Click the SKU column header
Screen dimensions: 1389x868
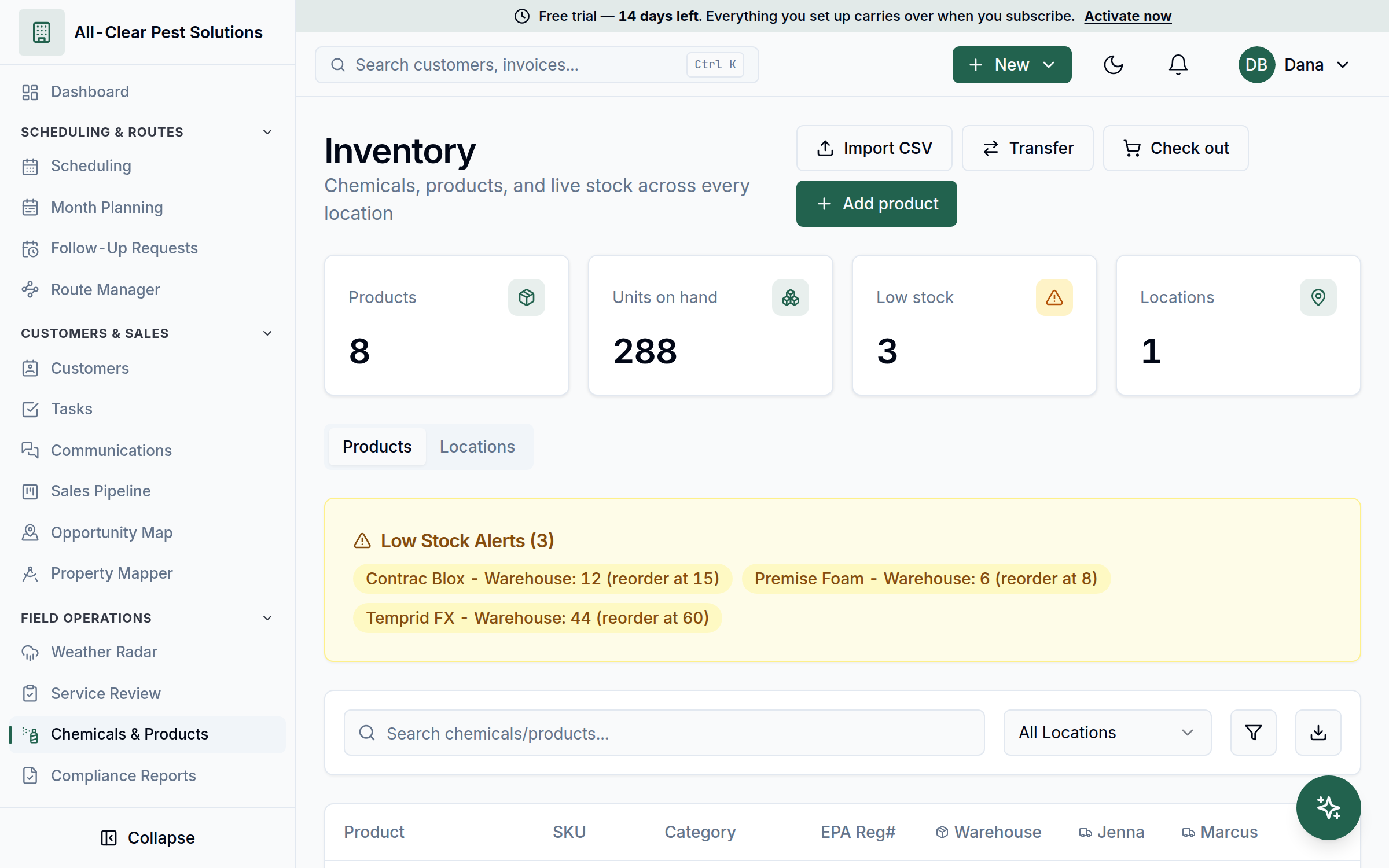coord(569,832)
